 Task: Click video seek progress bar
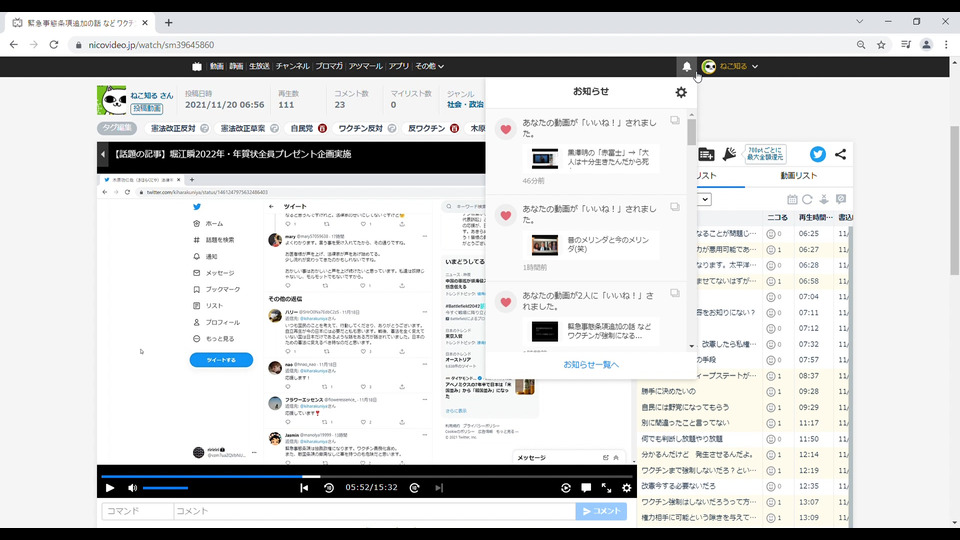[x=367, y=476]
